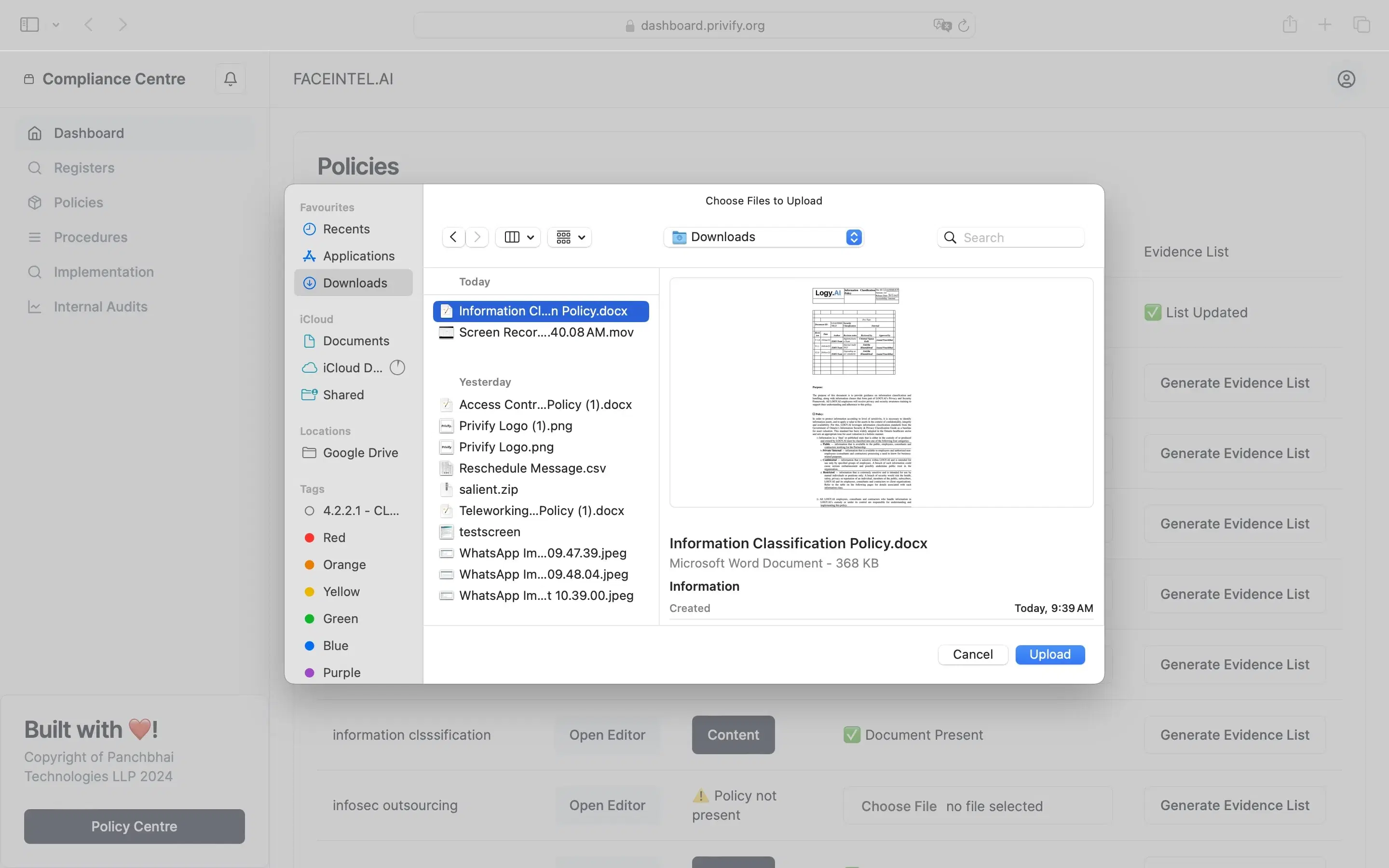Open Dashboard in Compliance Centre sidebar
Viewport: 1389px width, 868px height.
[x=134, y=133]
